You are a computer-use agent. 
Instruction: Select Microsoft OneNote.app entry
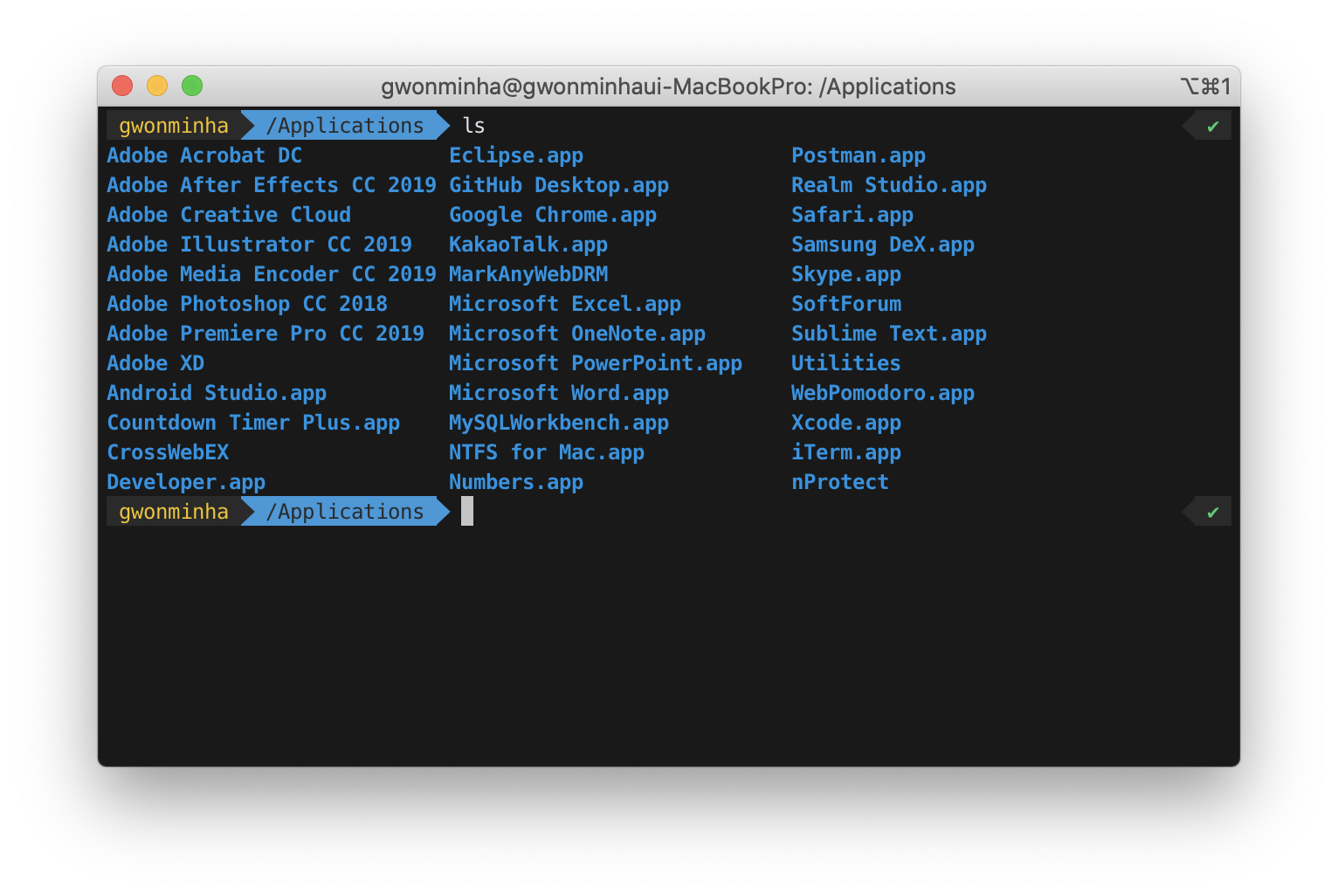pyautogui.click(x=577, y=334)
